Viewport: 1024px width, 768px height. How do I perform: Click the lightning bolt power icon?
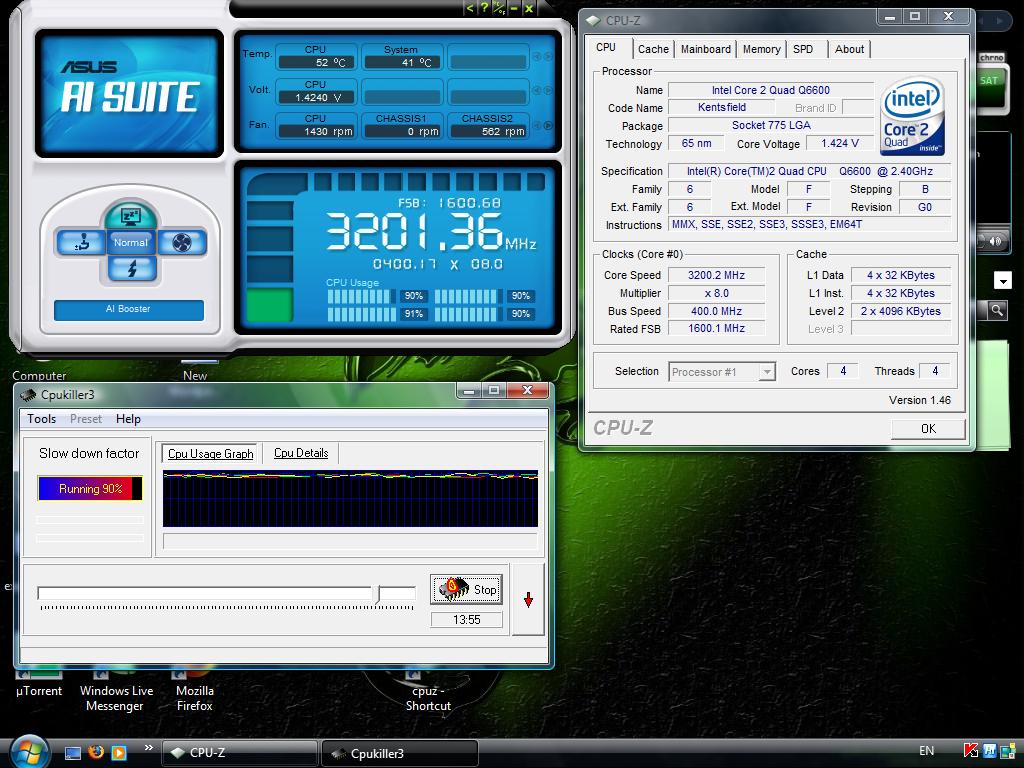[131, 268]
